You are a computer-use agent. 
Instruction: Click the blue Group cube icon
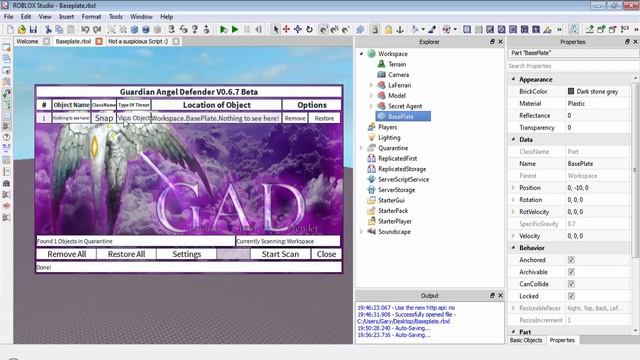[x=134, y=29]
